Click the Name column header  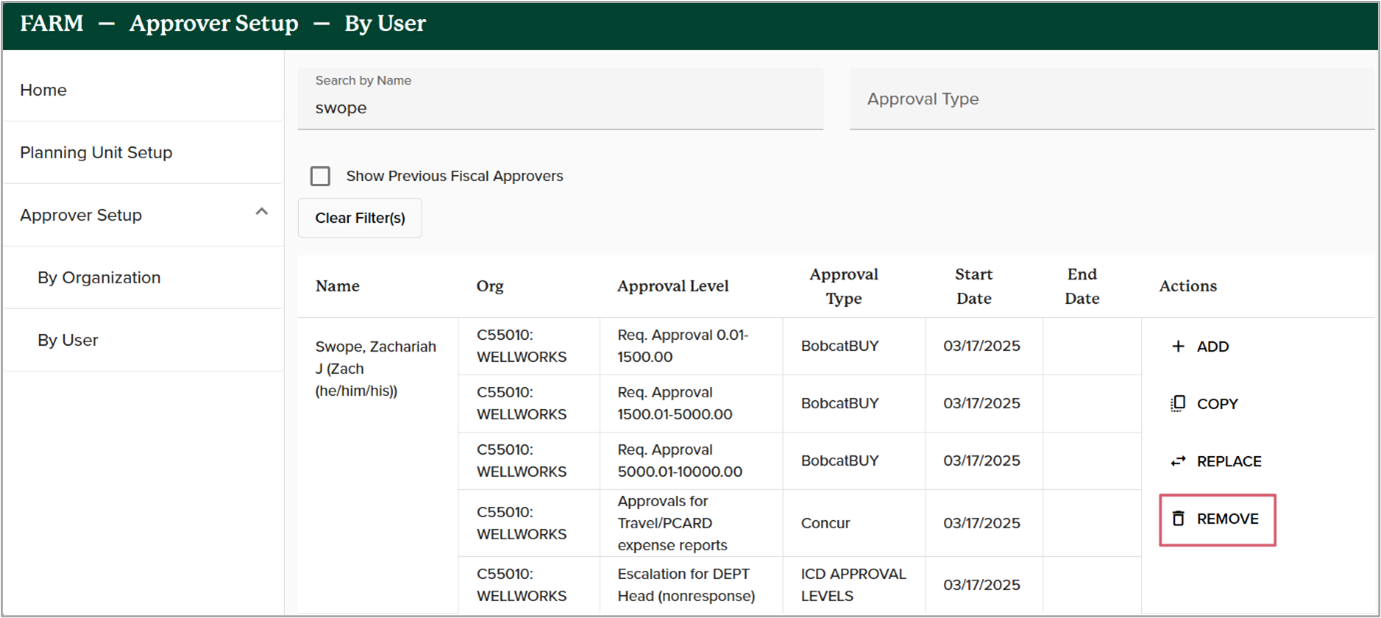point(337,286)
